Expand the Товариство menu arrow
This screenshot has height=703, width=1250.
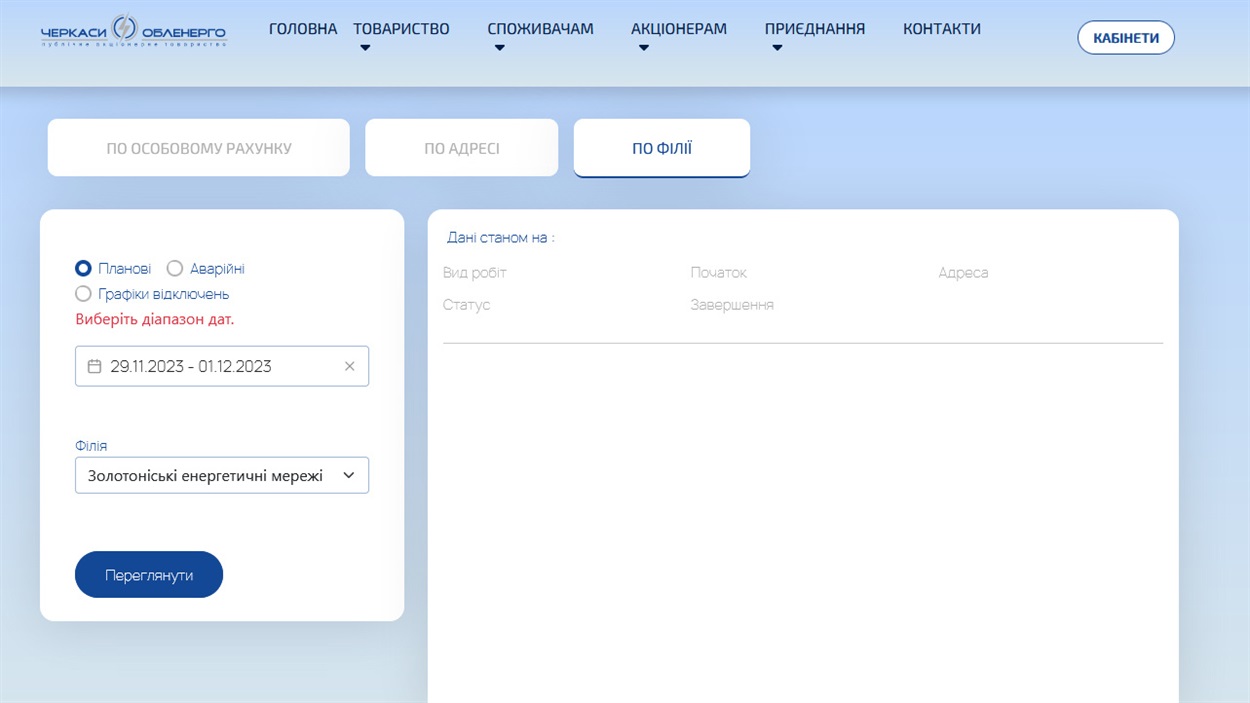tap(365, 48)
